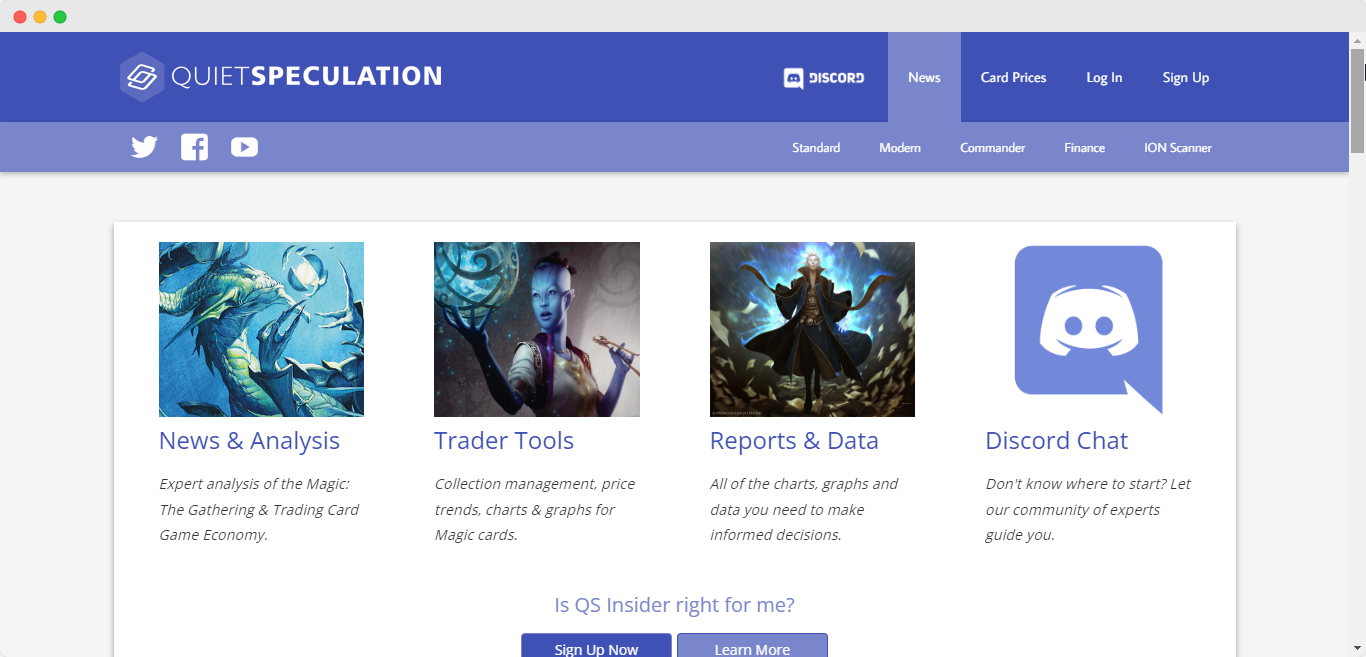Click the Sign Up Now button
The height and width of the screenshot is (657, 1366).
[x=596, y=646]
